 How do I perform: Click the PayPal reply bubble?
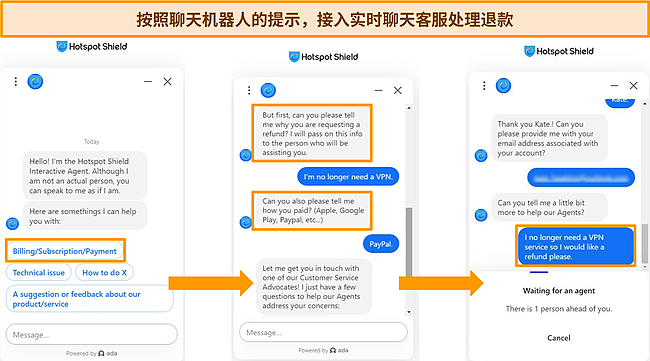381,244
